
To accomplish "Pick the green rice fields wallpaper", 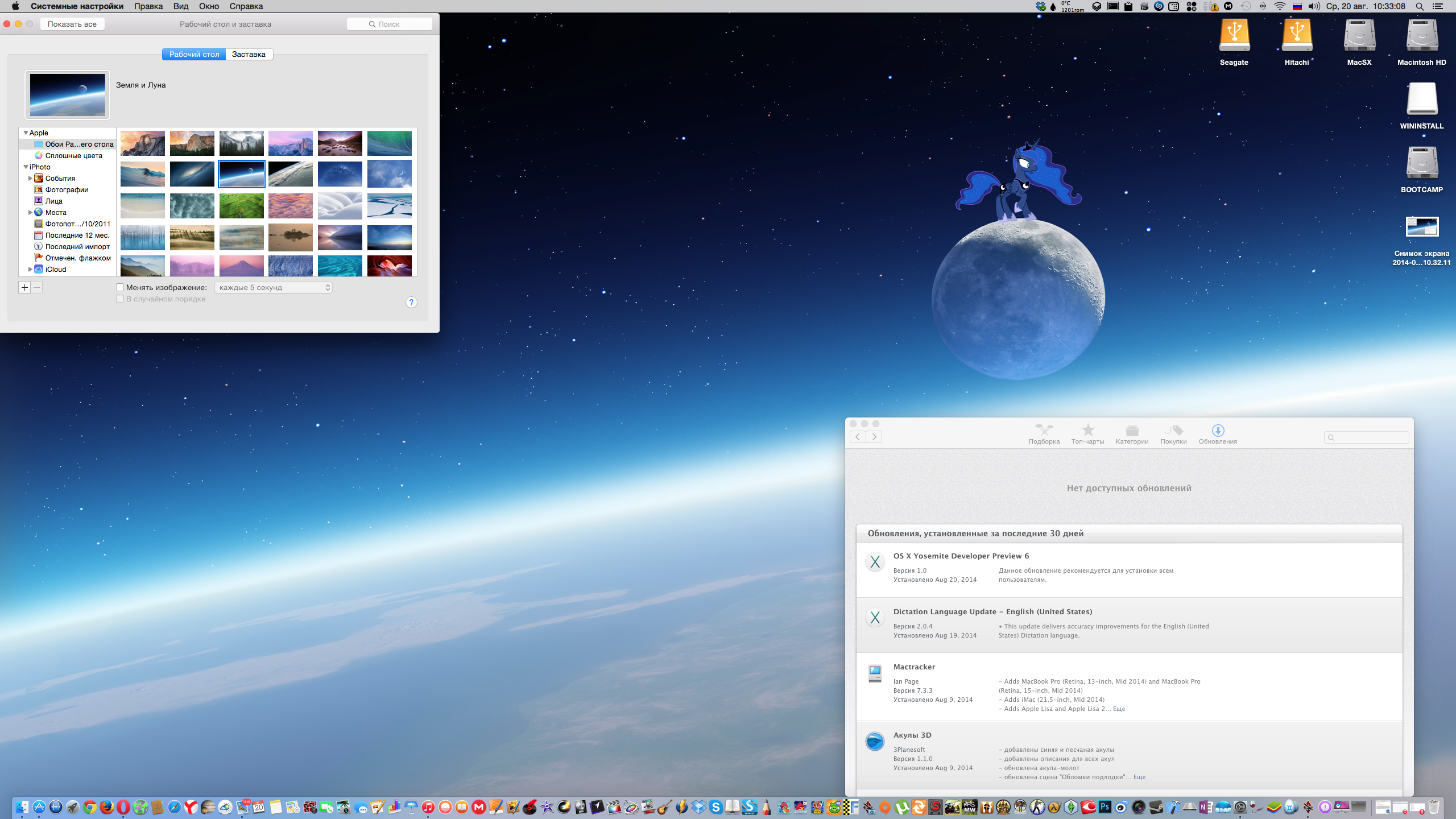I will tap(242, 206).
